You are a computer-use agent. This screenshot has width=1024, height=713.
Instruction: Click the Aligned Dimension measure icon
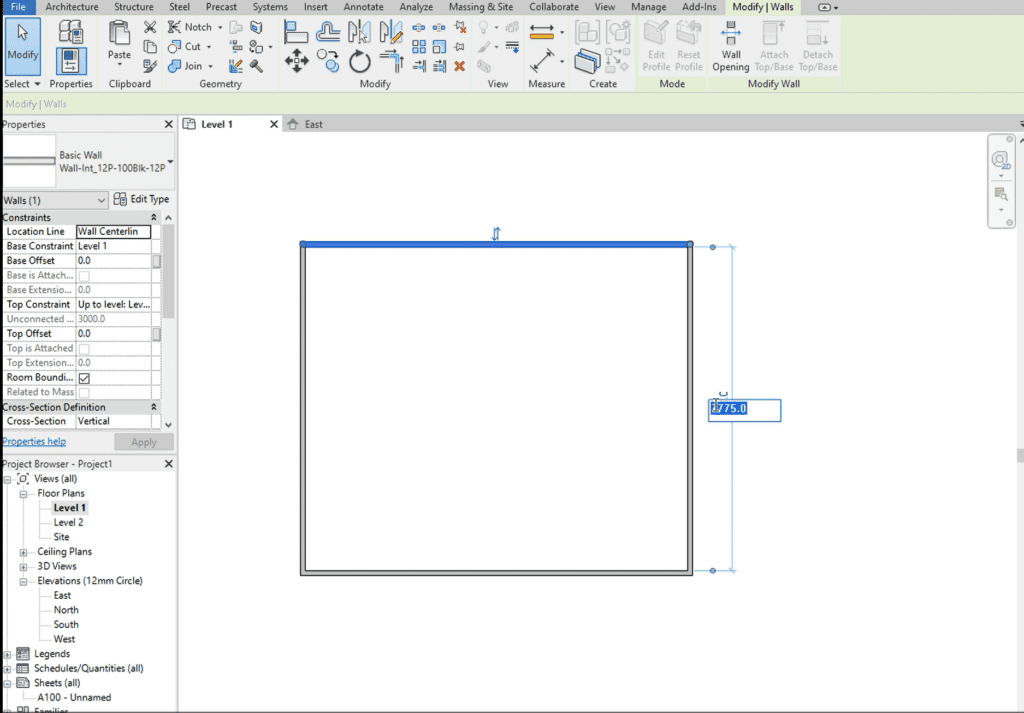(x=541, y=62)
